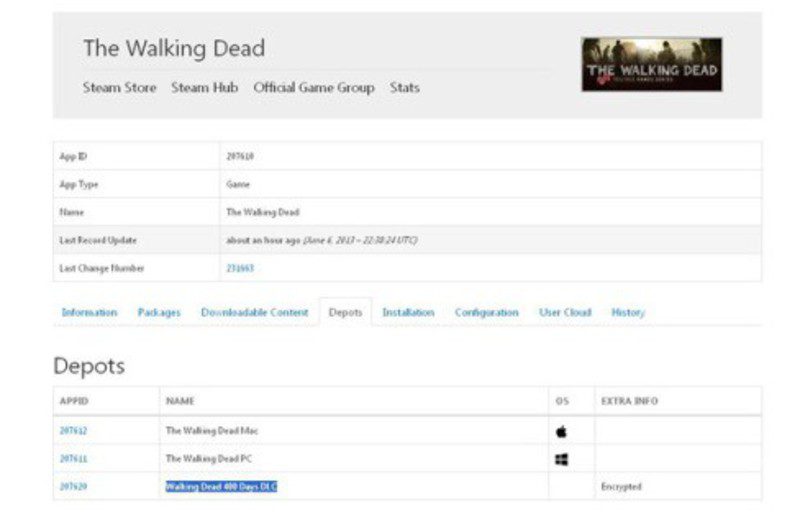800x520 pixels.
Task: Show the User Cloud tab
Action: coord(565,313)
